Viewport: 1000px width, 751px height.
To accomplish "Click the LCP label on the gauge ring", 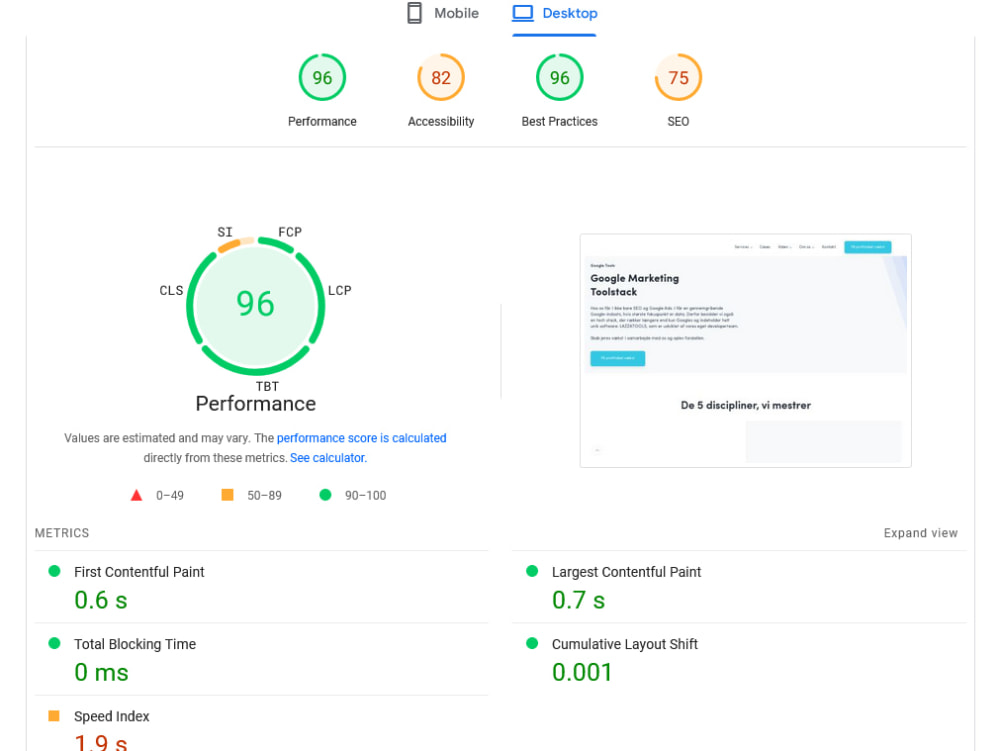I will point(340,290).
